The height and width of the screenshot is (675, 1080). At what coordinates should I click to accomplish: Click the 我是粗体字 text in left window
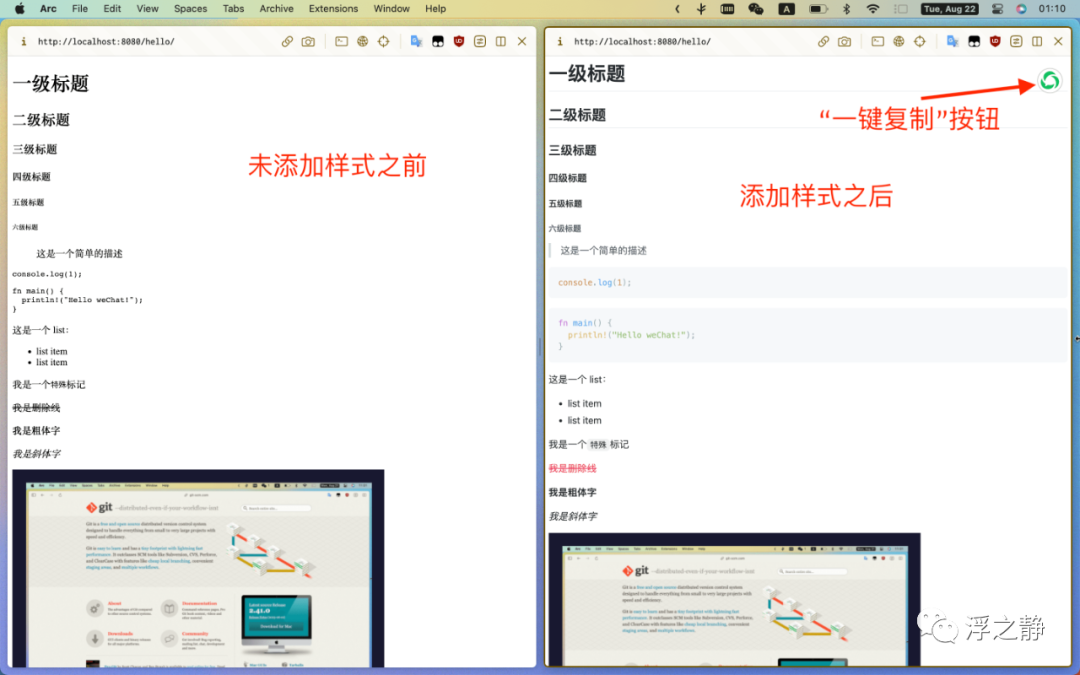click(x=37, y=430)
